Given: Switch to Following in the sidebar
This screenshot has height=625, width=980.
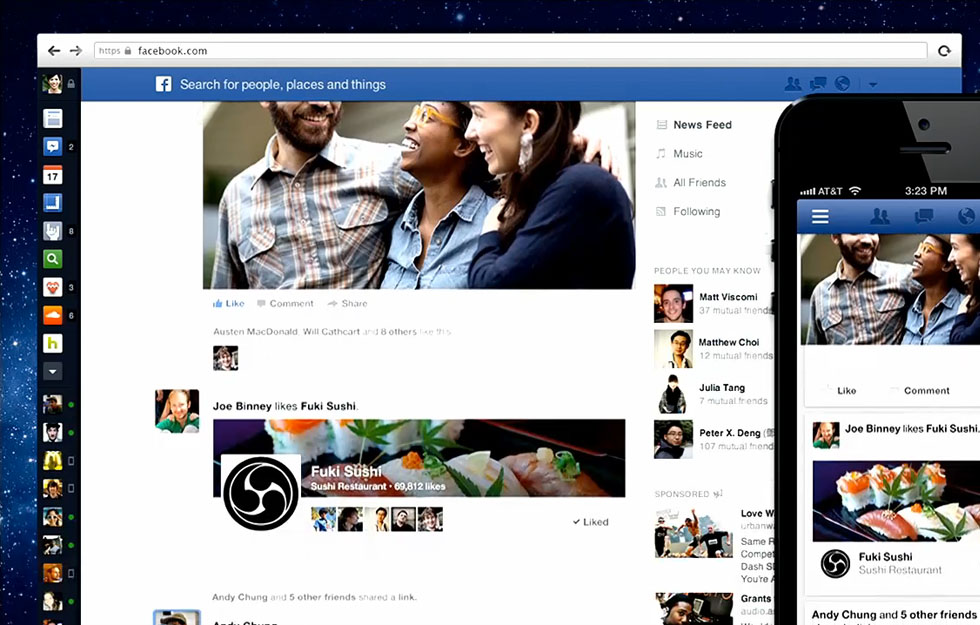Looking at the screenshot, I should point(700,211).
